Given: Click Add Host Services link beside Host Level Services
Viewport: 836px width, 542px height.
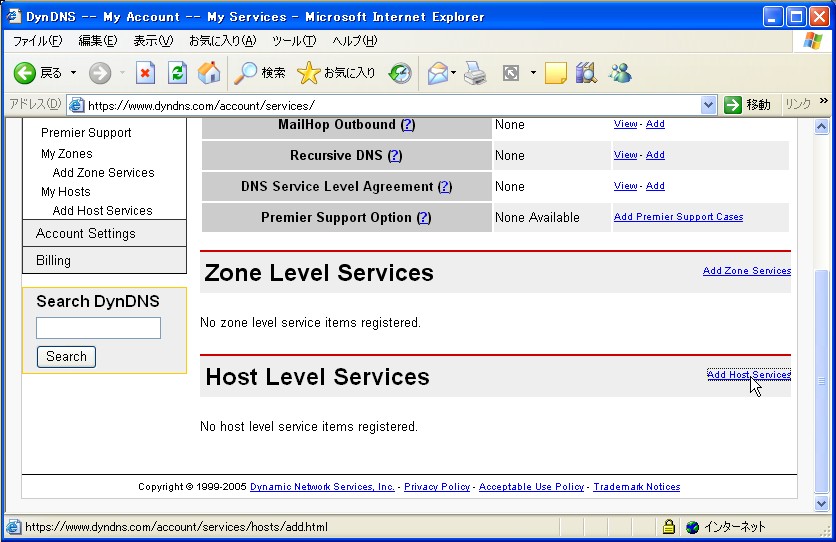Looking at the screenshot, I should pyautogui.click(x=749, y=375).
